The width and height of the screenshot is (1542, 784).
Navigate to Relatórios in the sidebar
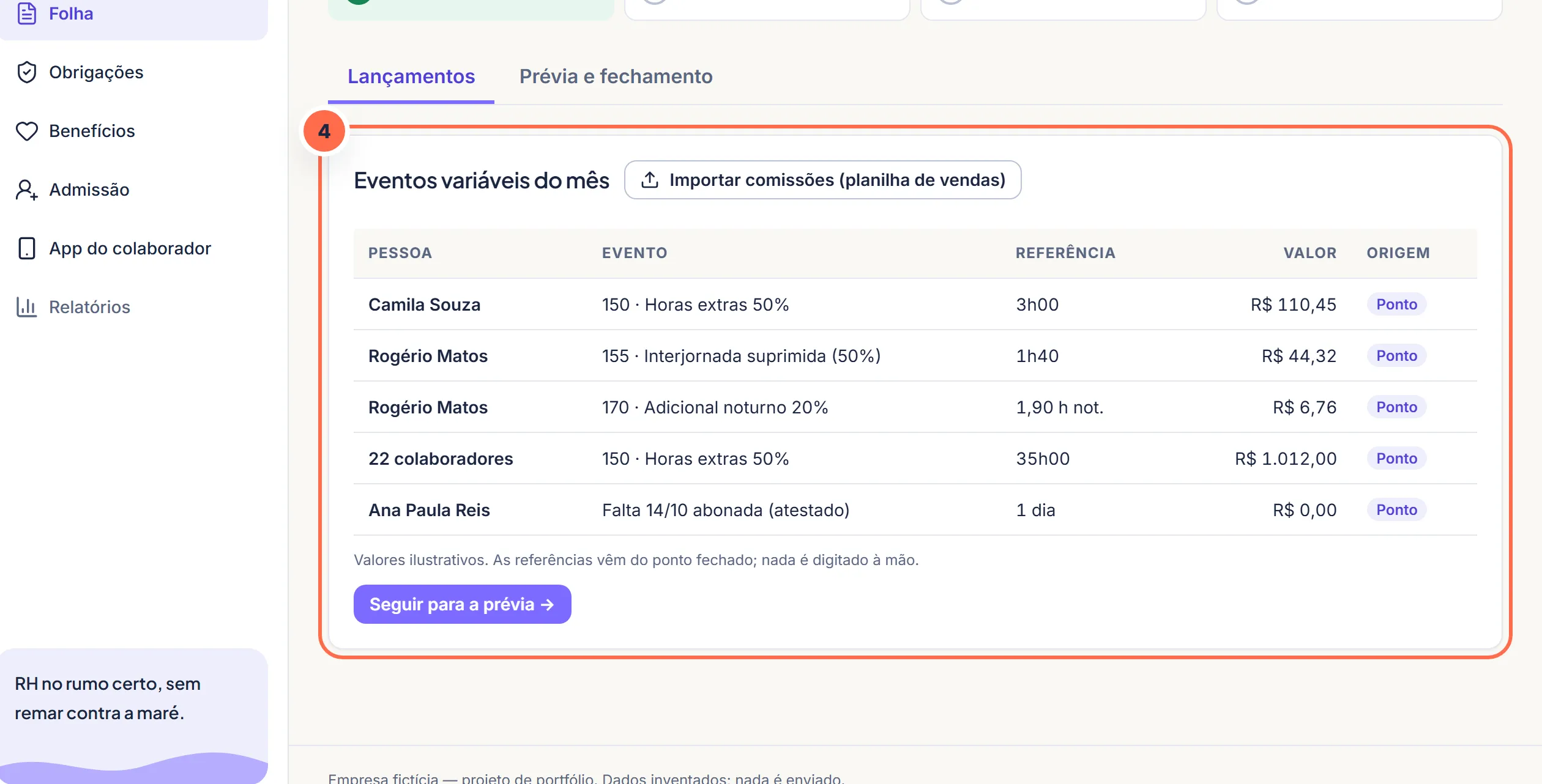[133, 307]
